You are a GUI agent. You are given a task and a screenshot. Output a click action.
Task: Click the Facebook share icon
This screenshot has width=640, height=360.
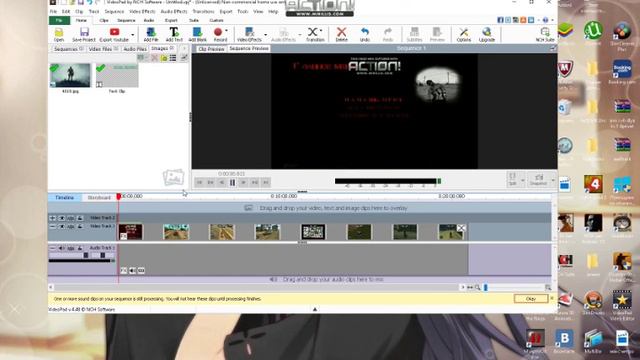coord(500,20)
